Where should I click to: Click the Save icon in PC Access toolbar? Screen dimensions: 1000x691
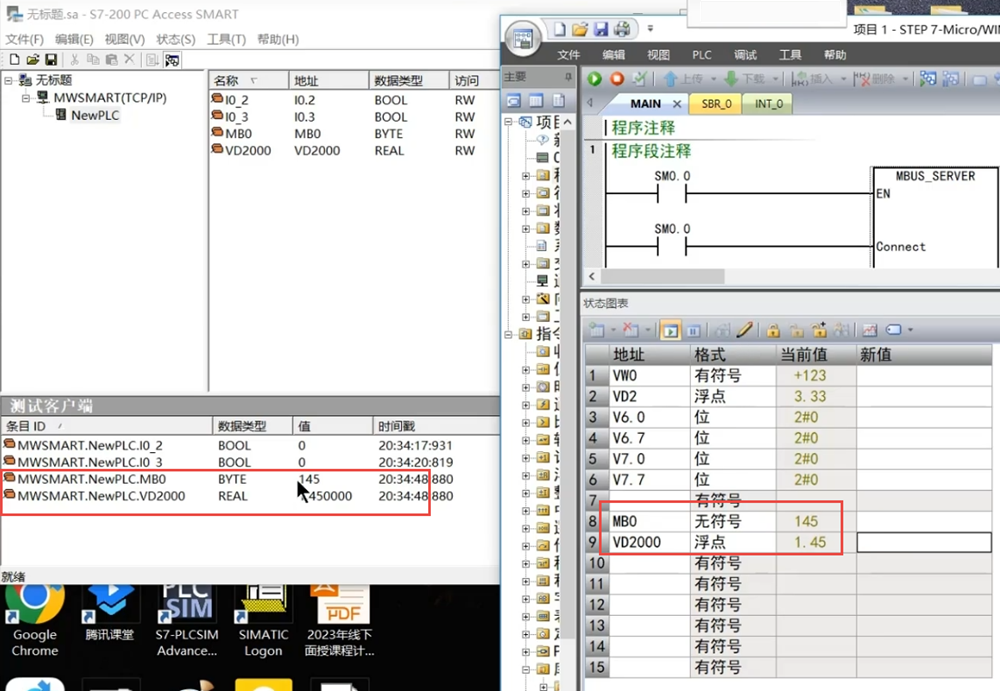tap(50, 60)
